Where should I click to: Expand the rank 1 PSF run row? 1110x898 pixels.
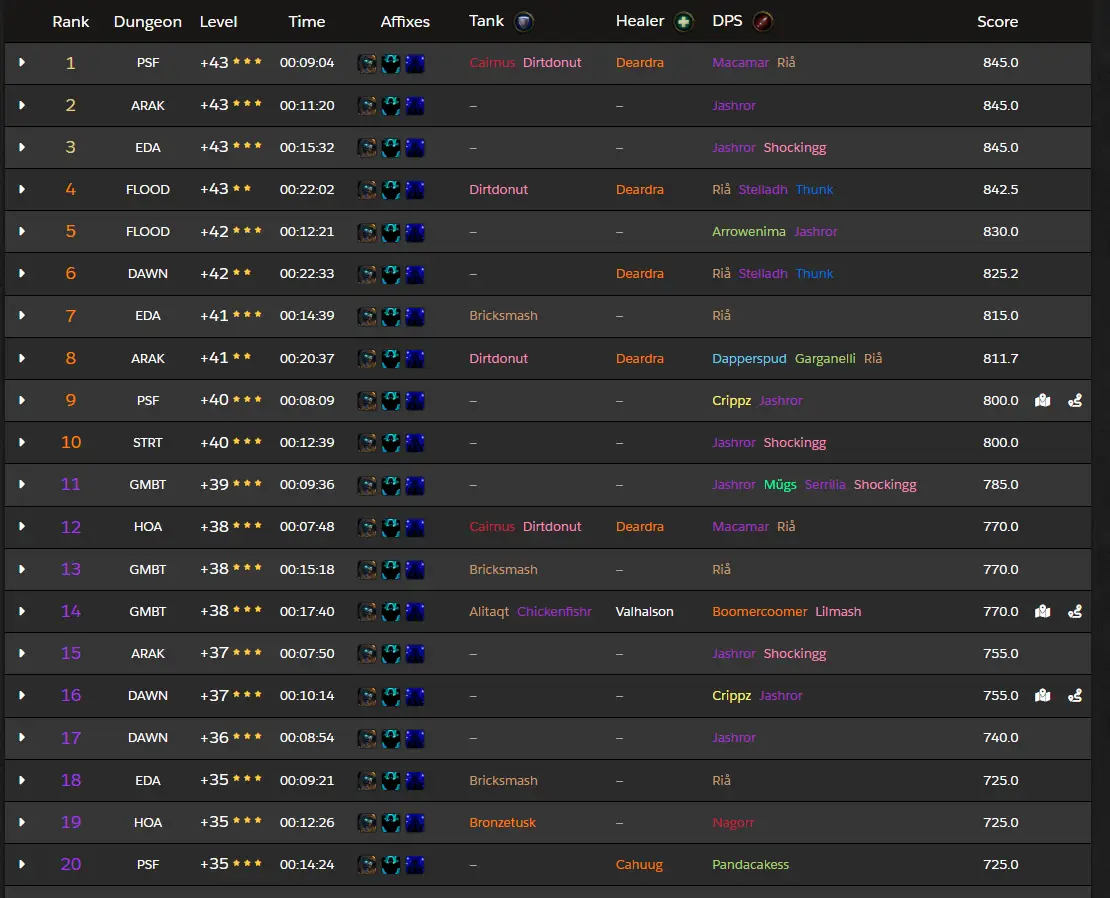22,63
